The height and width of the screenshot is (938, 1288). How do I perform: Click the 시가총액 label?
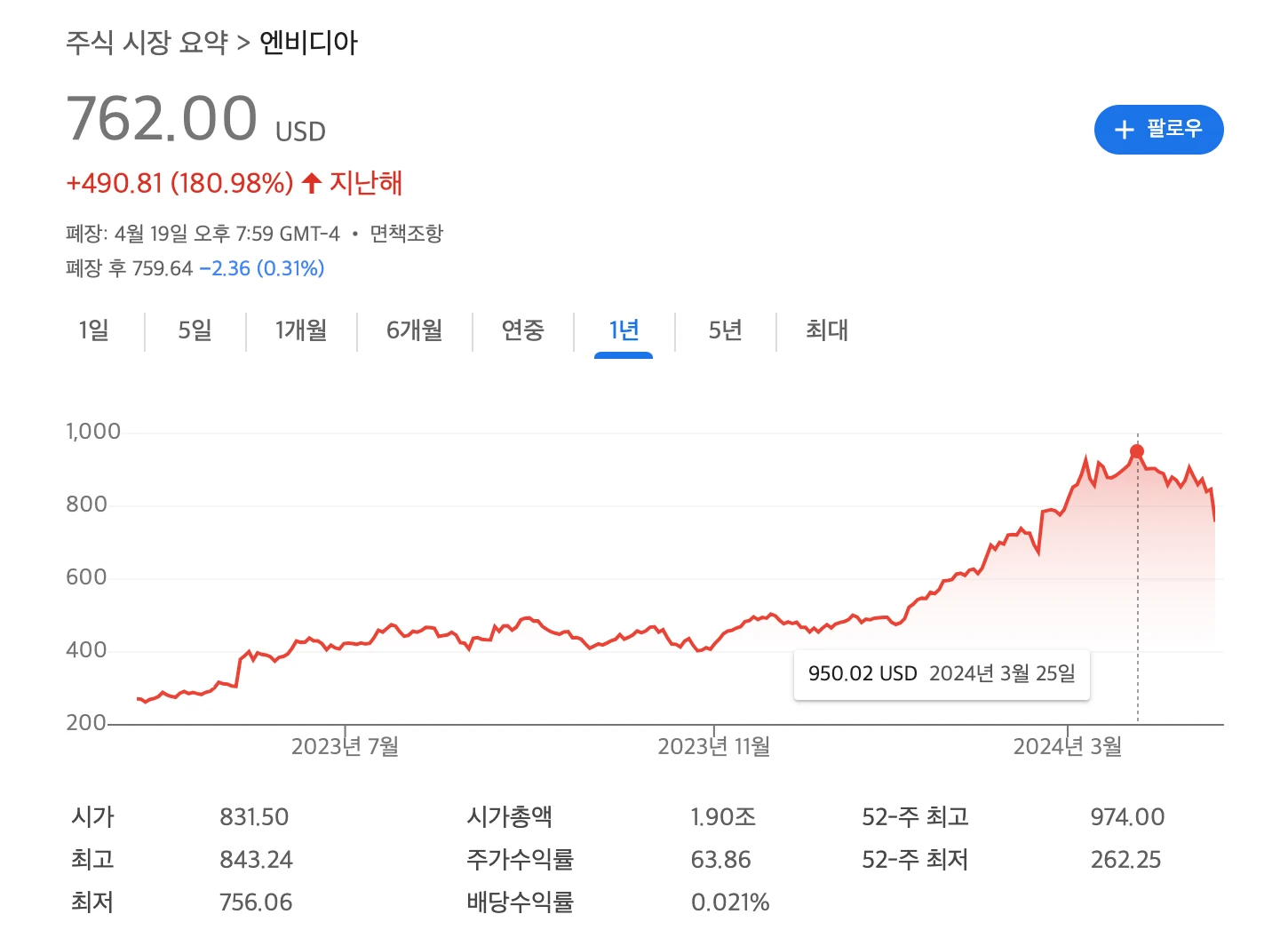point(510,817)
